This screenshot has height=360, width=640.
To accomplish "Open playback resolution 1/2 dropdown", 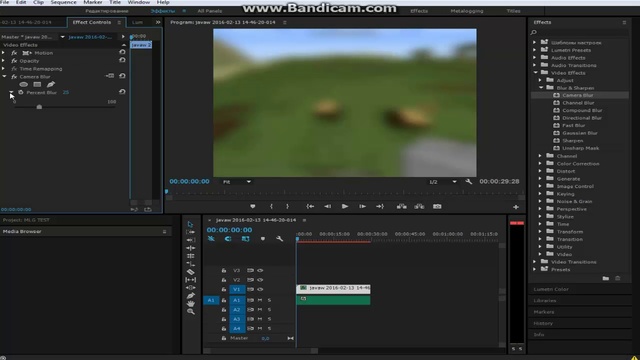I will coord(442,182).
